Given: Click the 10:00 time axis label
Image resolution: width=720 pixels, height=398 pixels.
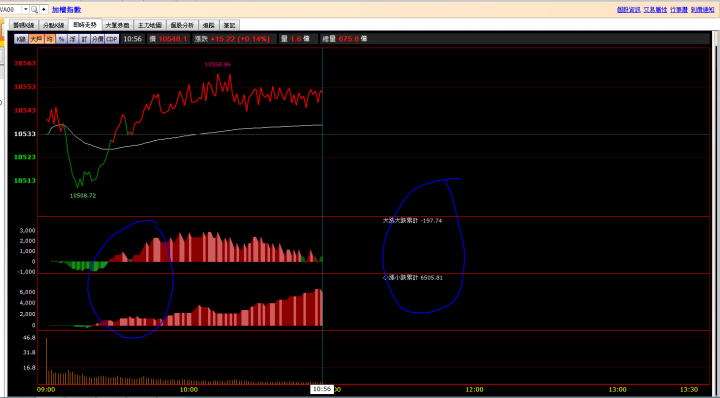Looking at the screenshot, I should pyautogui.click(x=189, y=390).
